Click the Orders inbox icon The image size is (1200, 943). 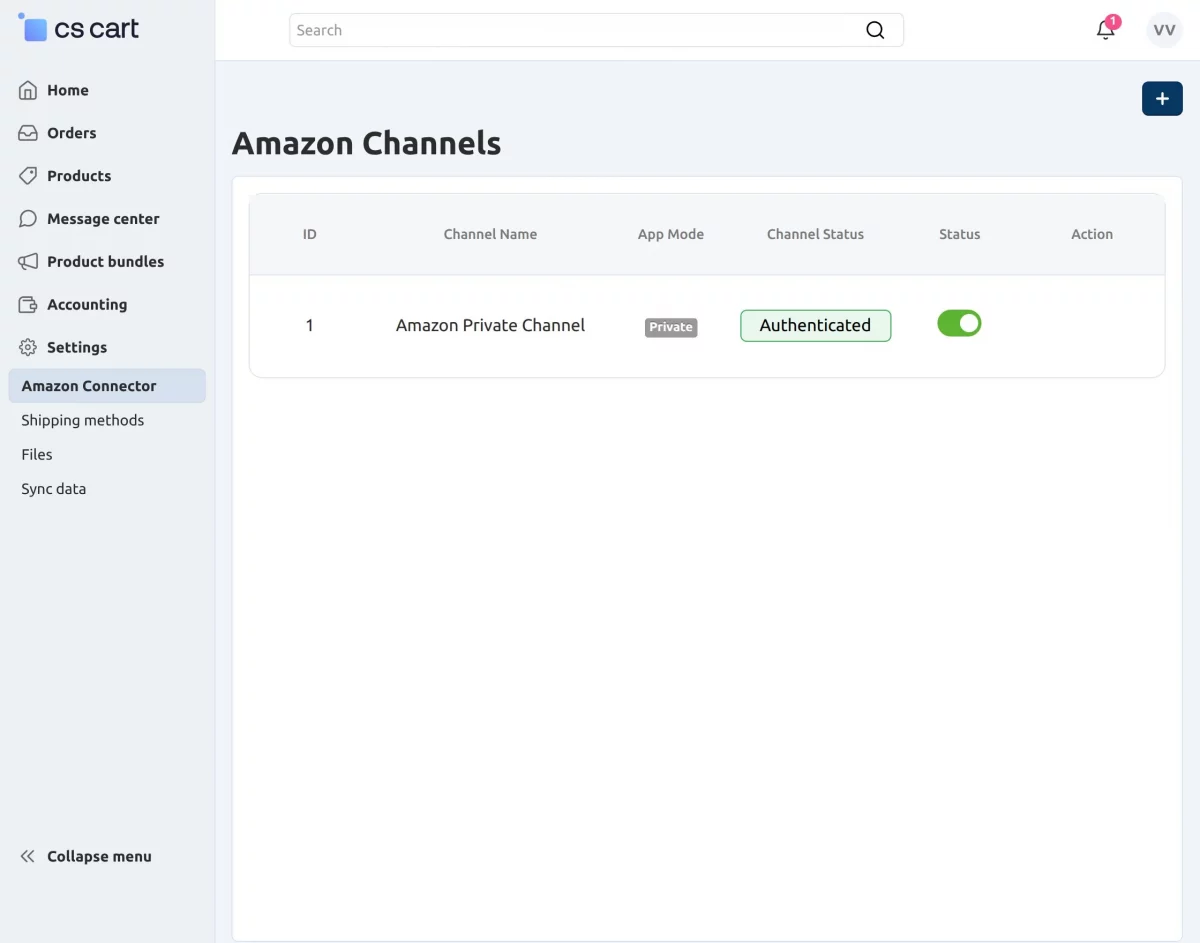click(28, 133)
